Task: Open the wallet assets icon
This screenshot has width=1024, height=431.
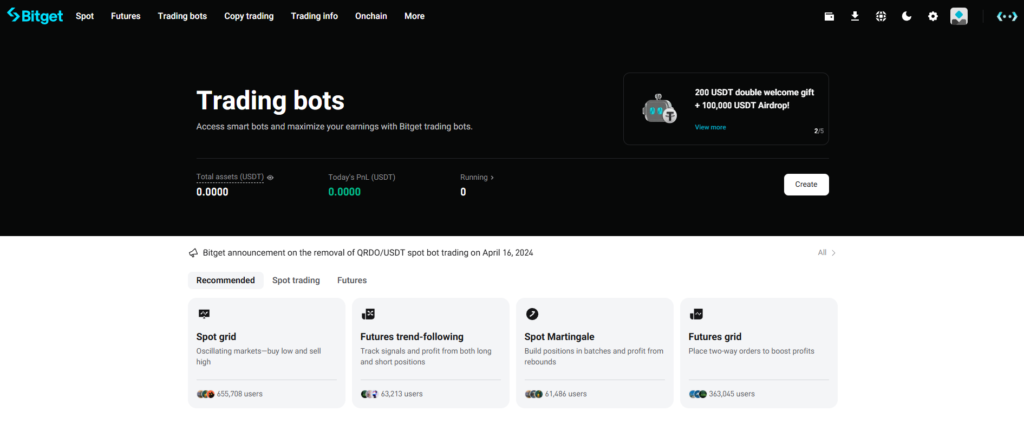Action: click(x=829, y=16)
